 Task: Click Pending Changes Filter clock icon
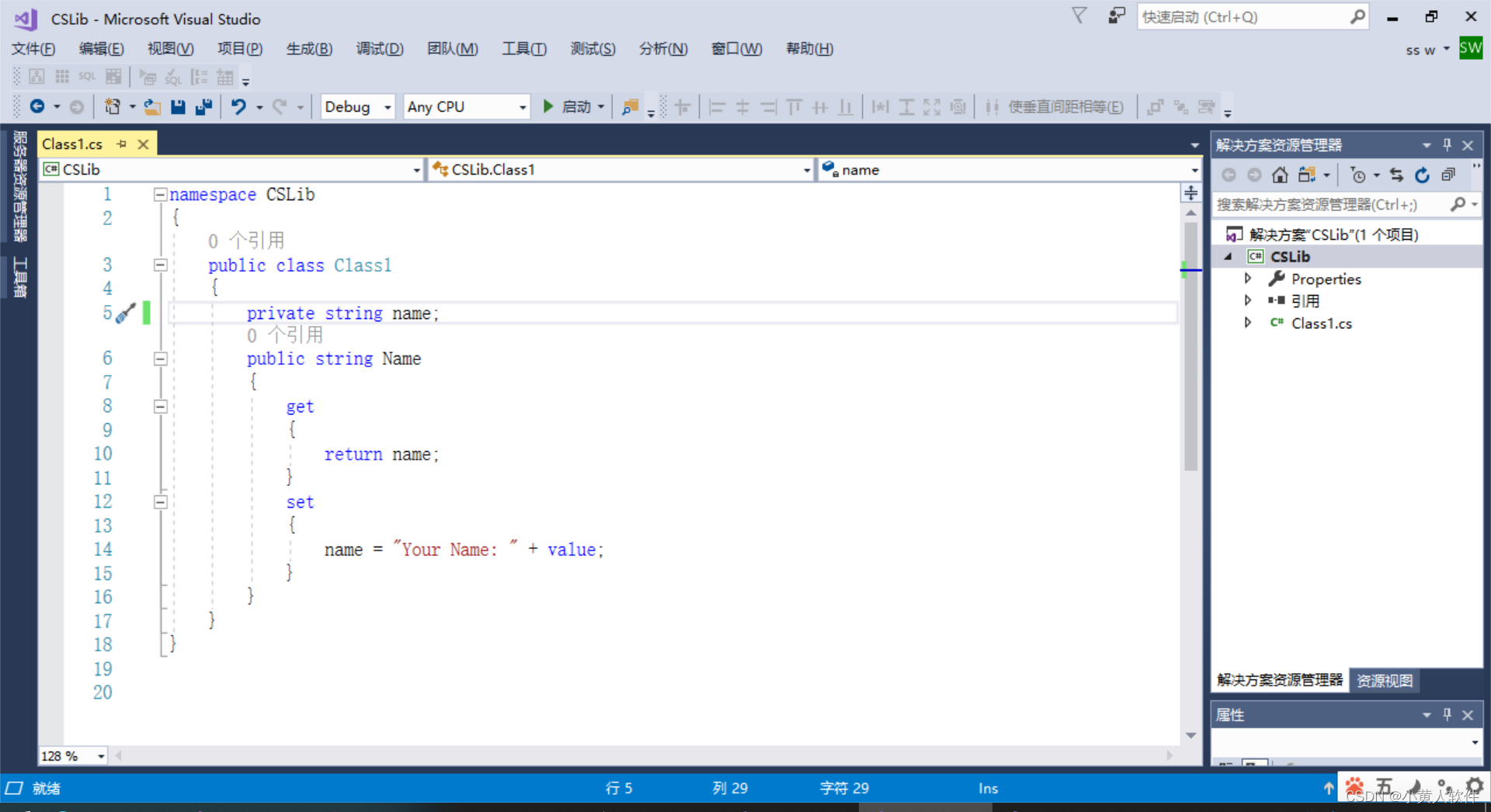1358,175
